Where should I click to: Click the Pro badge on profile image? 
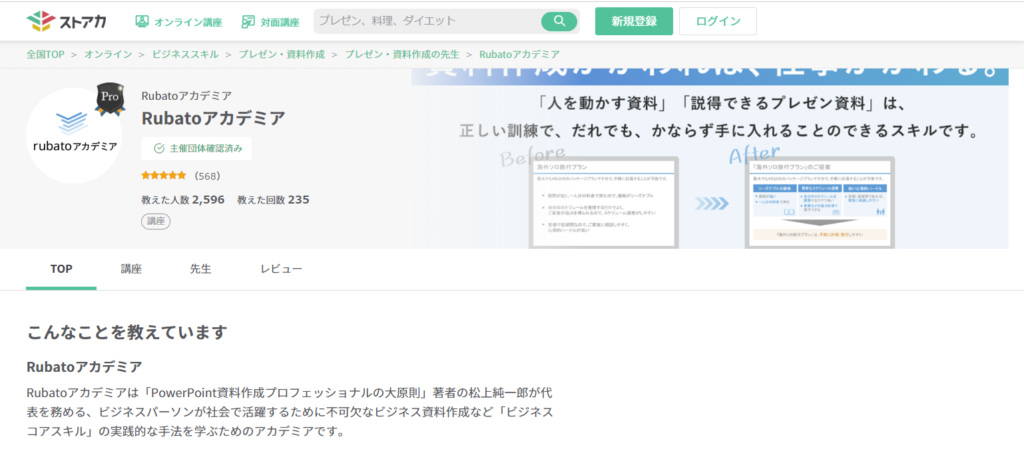coord(110,98)
